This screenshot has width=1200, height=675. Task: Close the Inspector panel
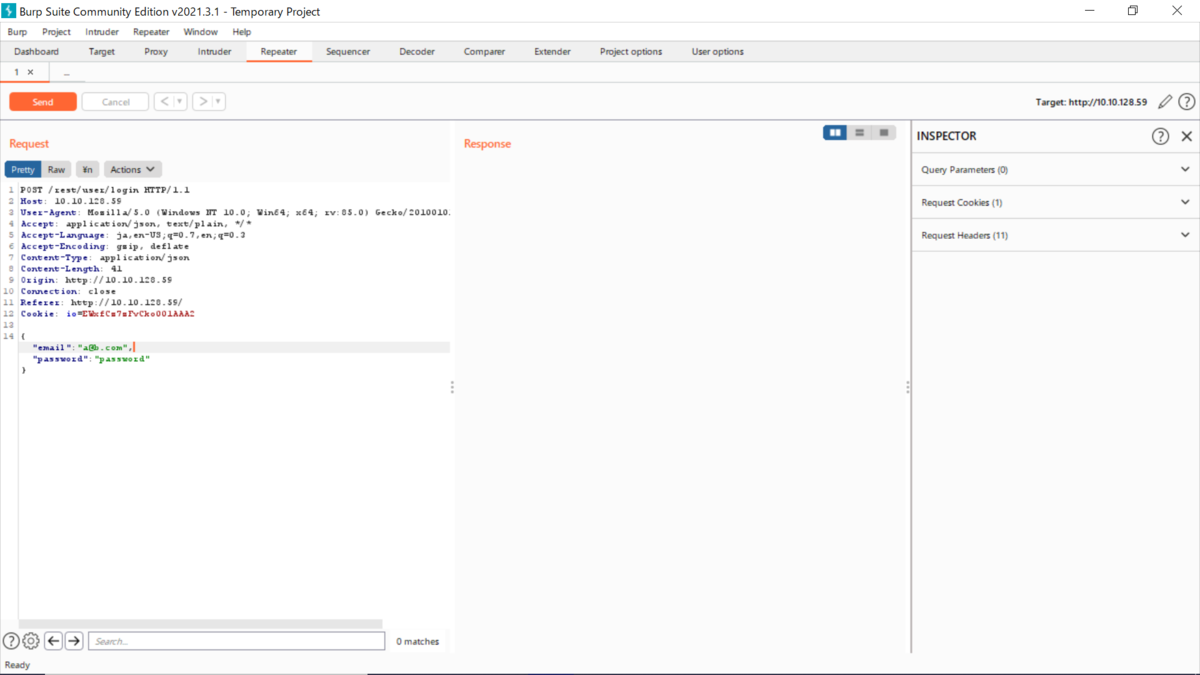[1187, 136]
